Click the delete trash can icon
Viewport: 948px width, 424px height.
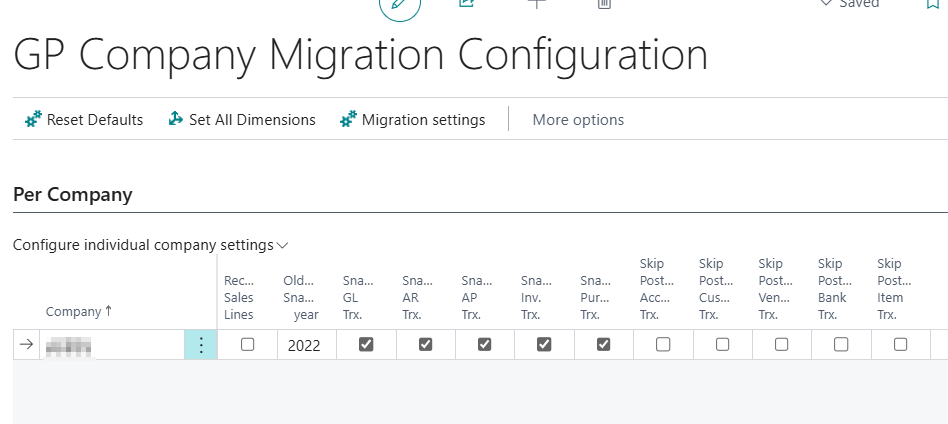[604, 4]
